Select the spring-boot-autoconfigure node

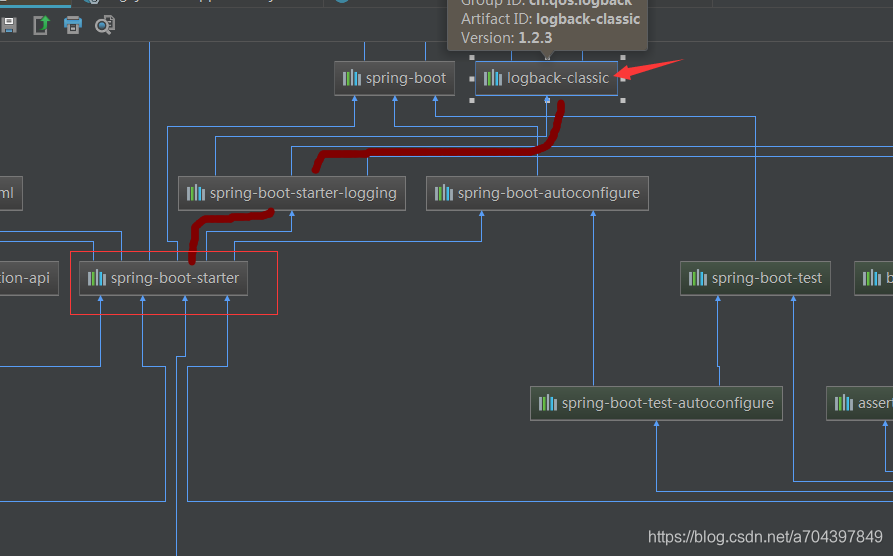537,193
